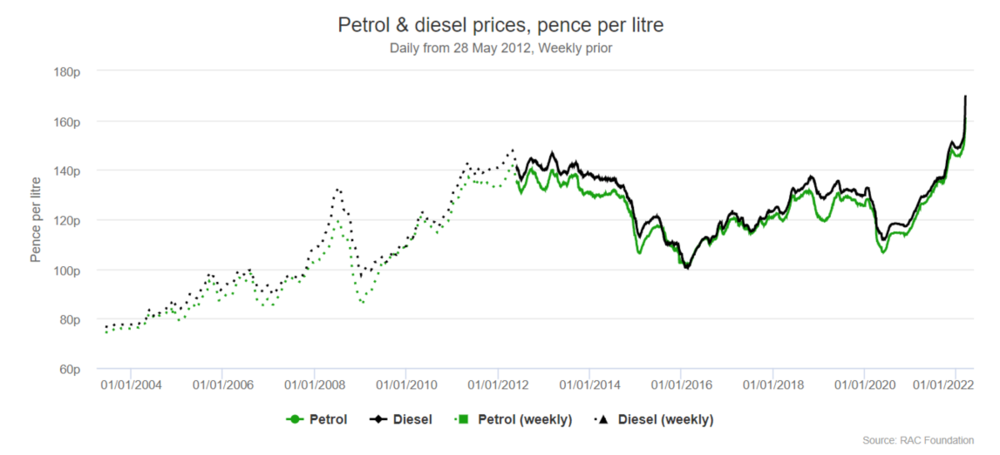Toggle the Diesel (weekly) legend label
Image resolution: width=1000 pixels, height=455 pixels.
tap(665, 420)
